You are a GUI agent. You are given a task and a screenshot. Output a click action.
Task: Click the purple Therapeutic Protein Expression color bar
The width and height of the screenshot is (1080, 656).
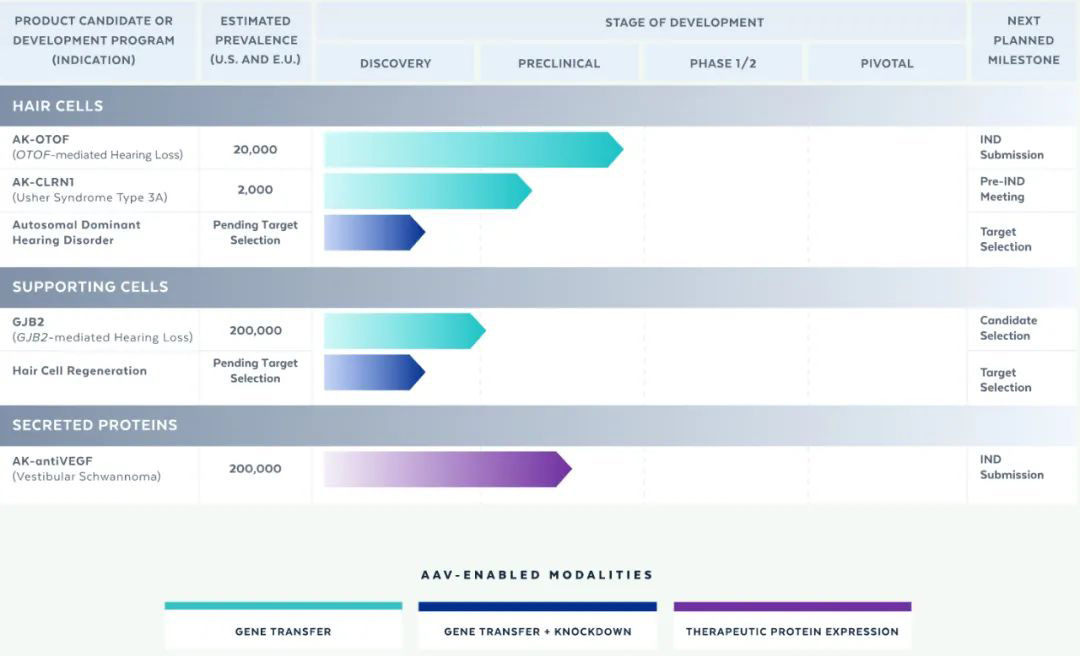(792, 606)
